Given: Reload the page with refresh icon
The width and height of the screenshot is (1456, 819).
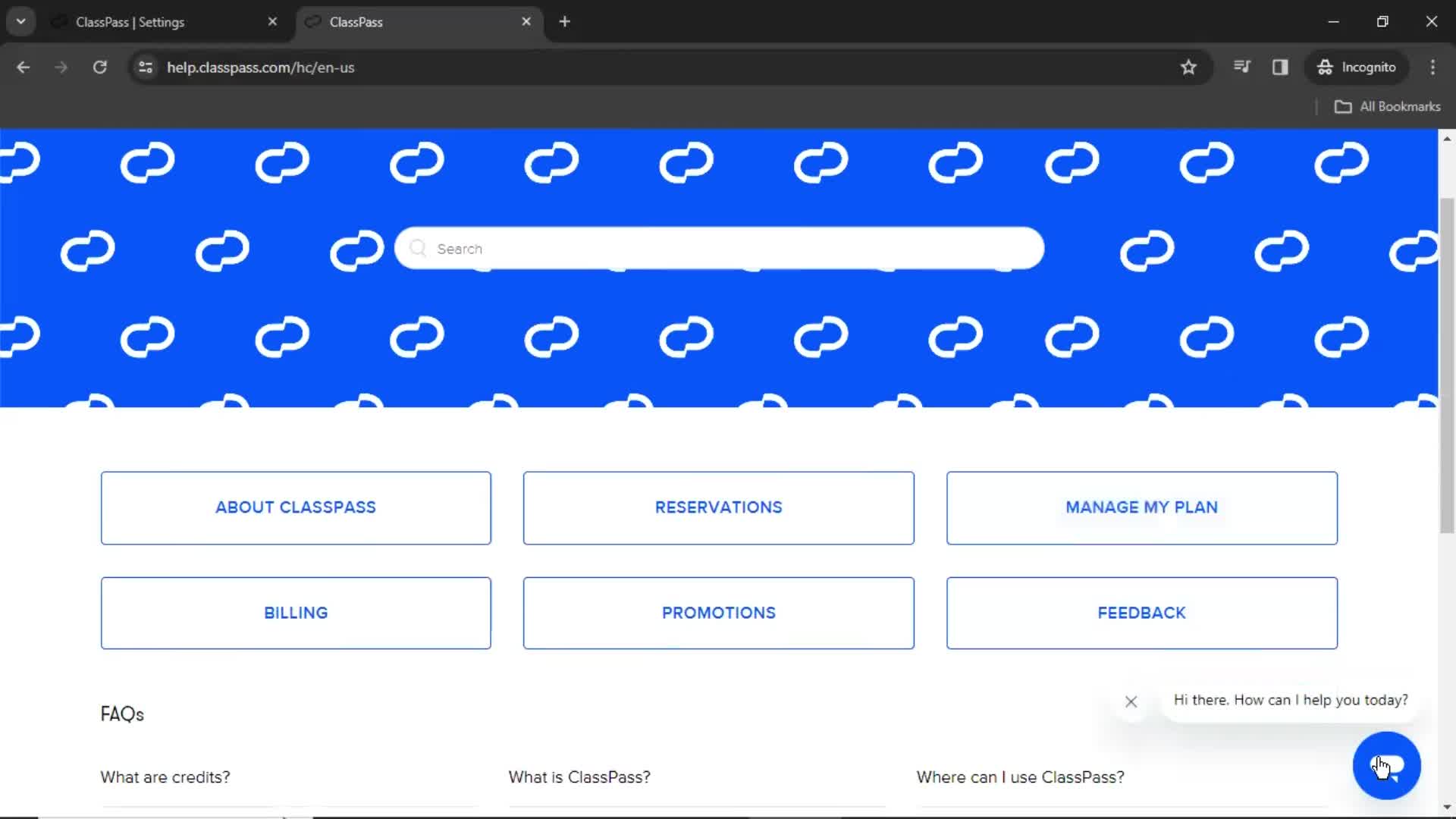Looking at the screenshot, I should tap(99, 67).
